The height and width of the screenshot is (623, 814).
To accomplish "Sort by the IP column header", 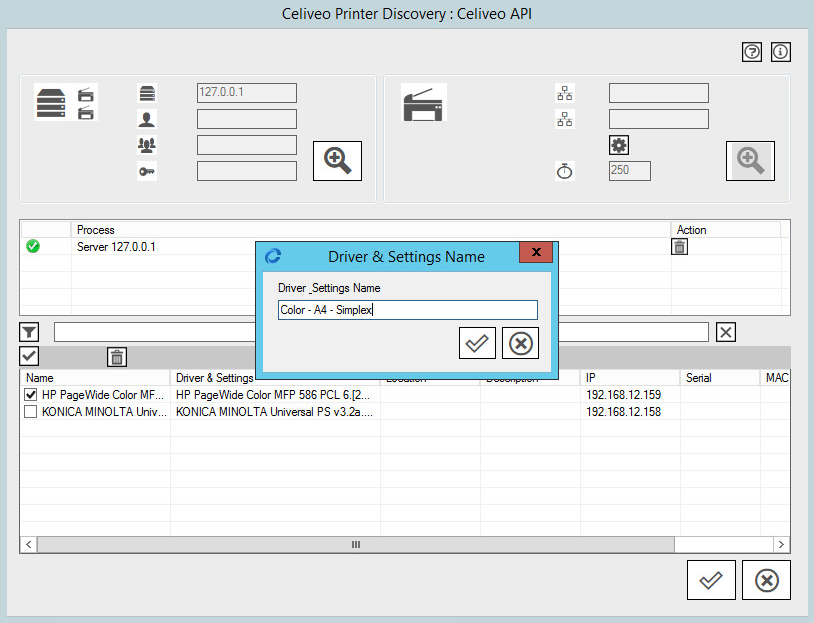I will point(630,378).
